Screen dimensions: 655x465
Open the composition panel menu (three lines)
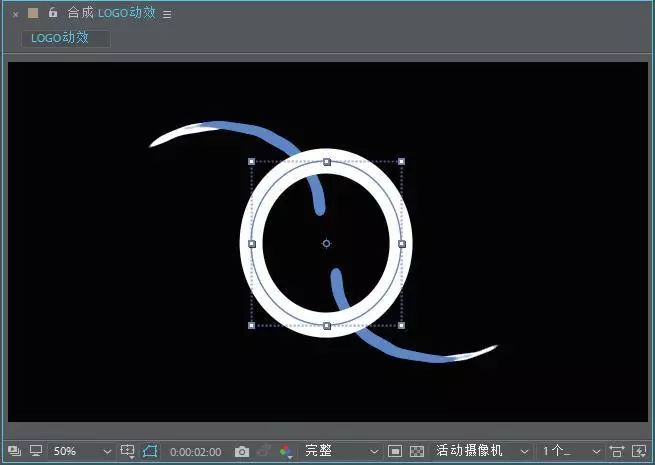click(x=167, y=15)
